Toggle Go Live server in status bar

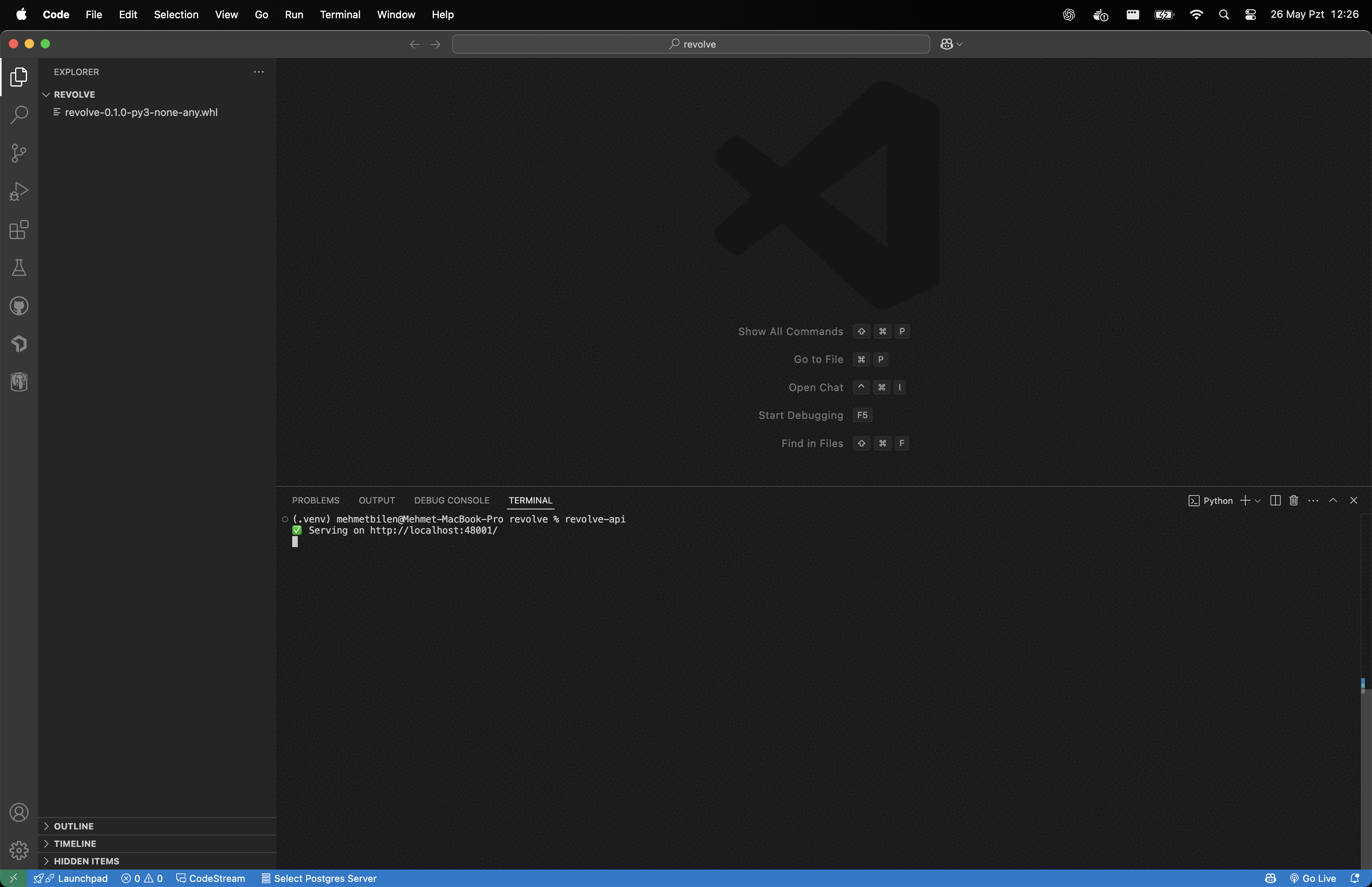[x=1313, y=878]
